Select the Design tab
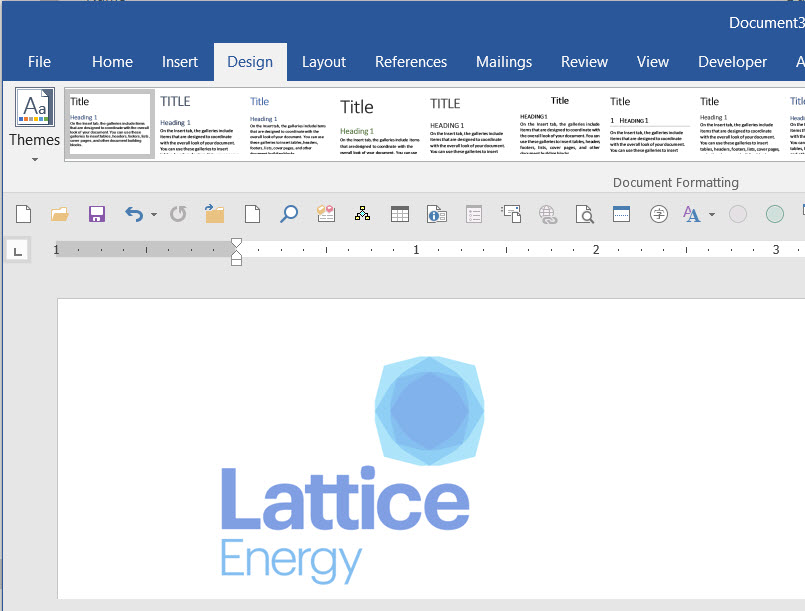This screenshot has height=611, width=805. (x=250, y=62)
